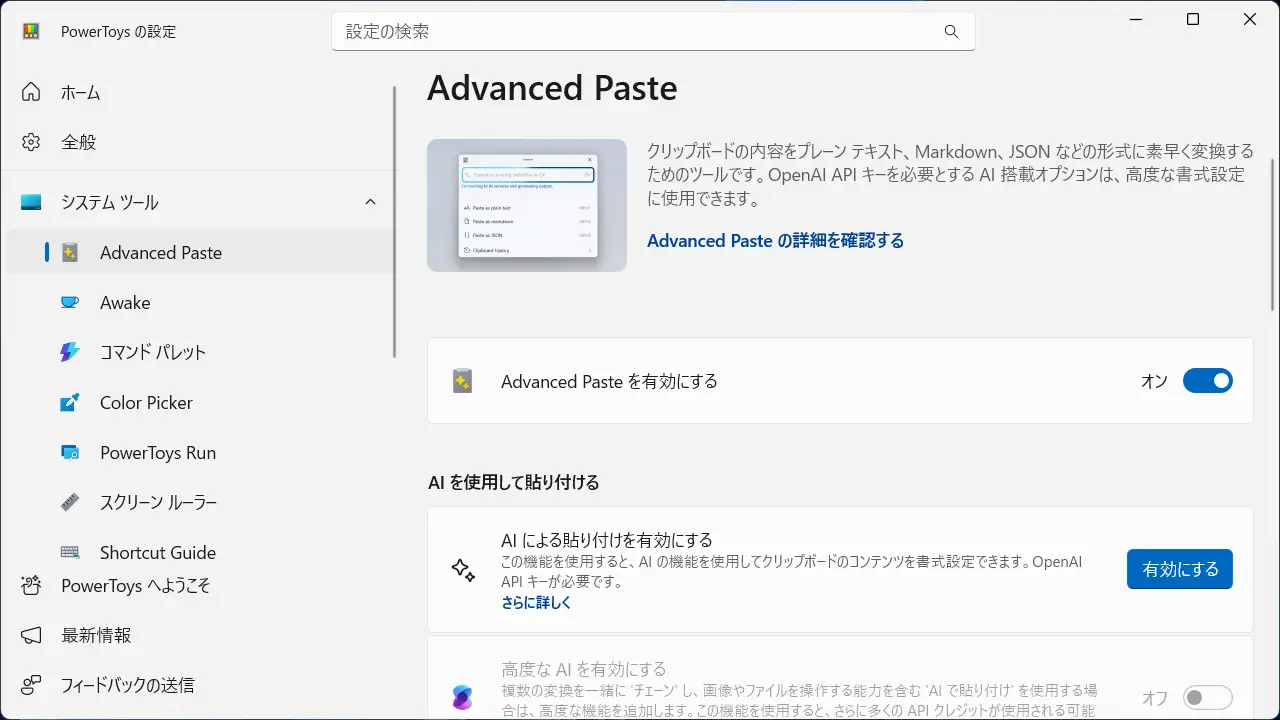Click the Awake coffee cup icon
1280x720 pixels.
tap(70, 303)
